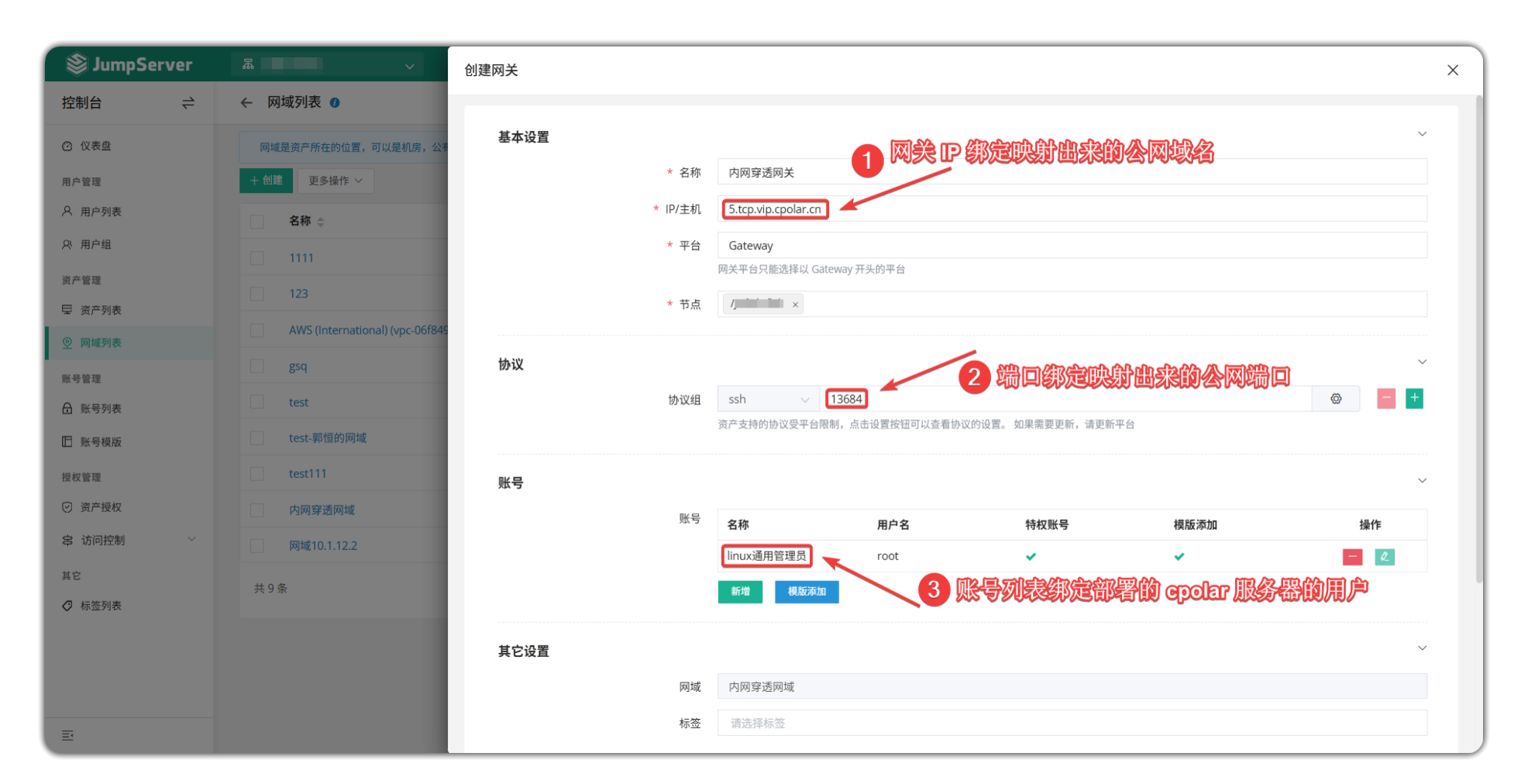Remove the selected node tag
The image size is (1528, 784).
coord(795,304)
